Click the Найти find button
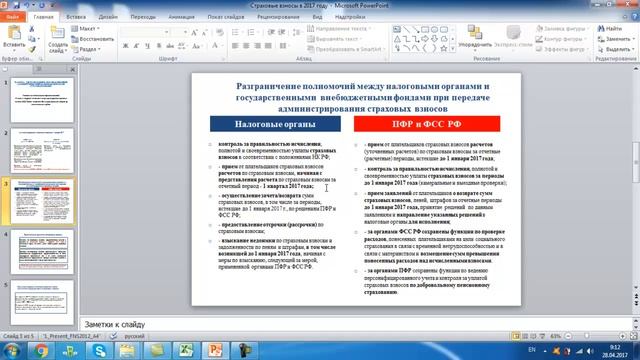The height and width of the screenshot is (360, 640). tap(610, 29)
